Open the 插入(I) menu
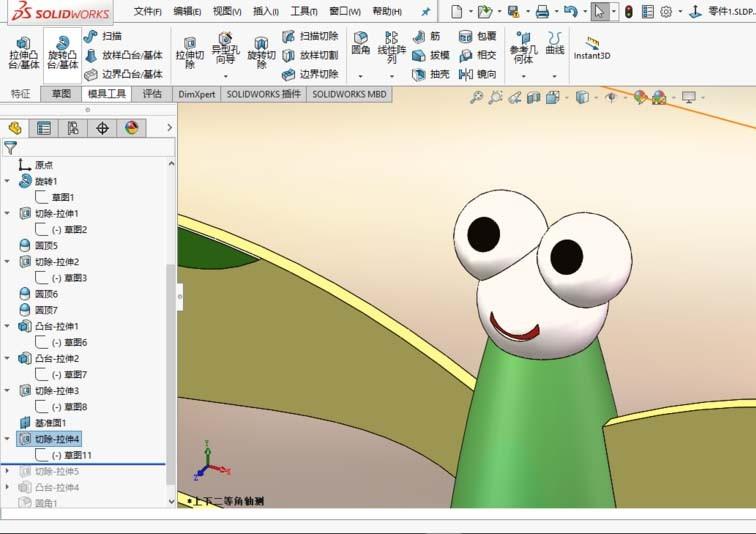The height and width of the screenshot is (534, 756). coord(266,11)
